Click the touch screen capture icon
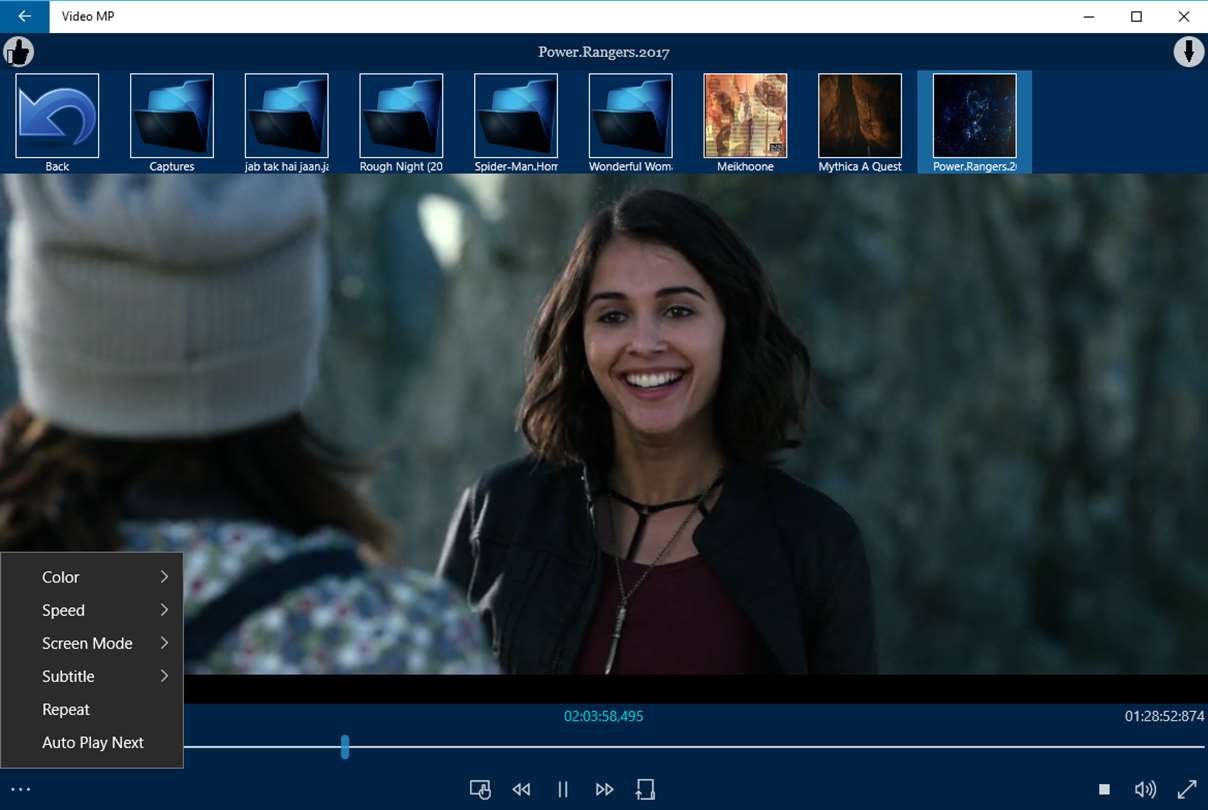 click(480, 789)
